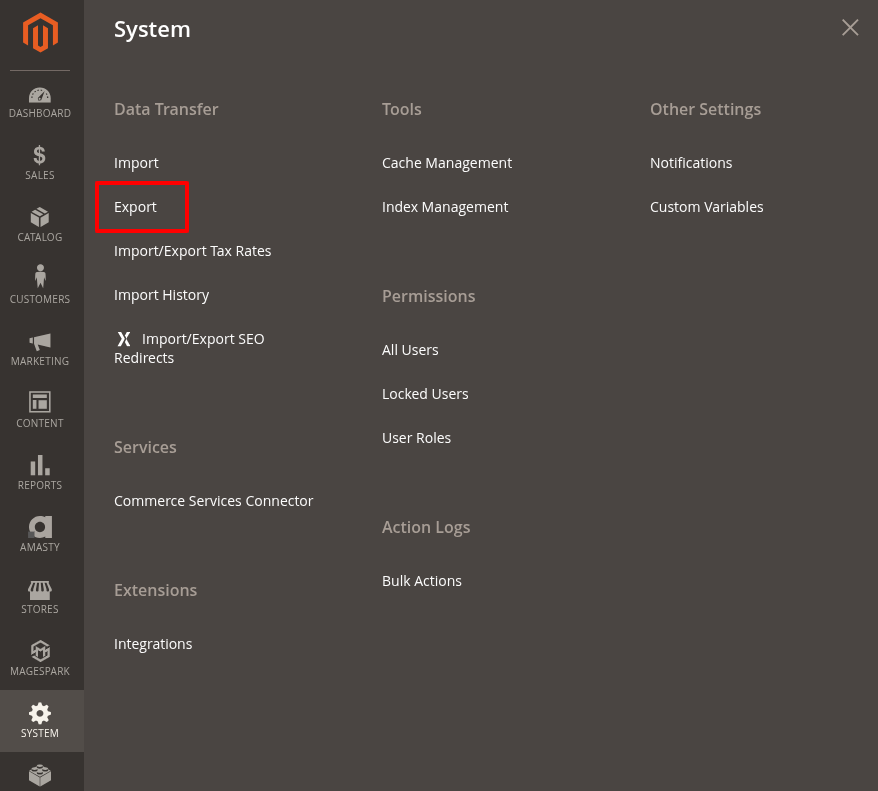
Task: Click the System panel title
Action: click(152, 30)
